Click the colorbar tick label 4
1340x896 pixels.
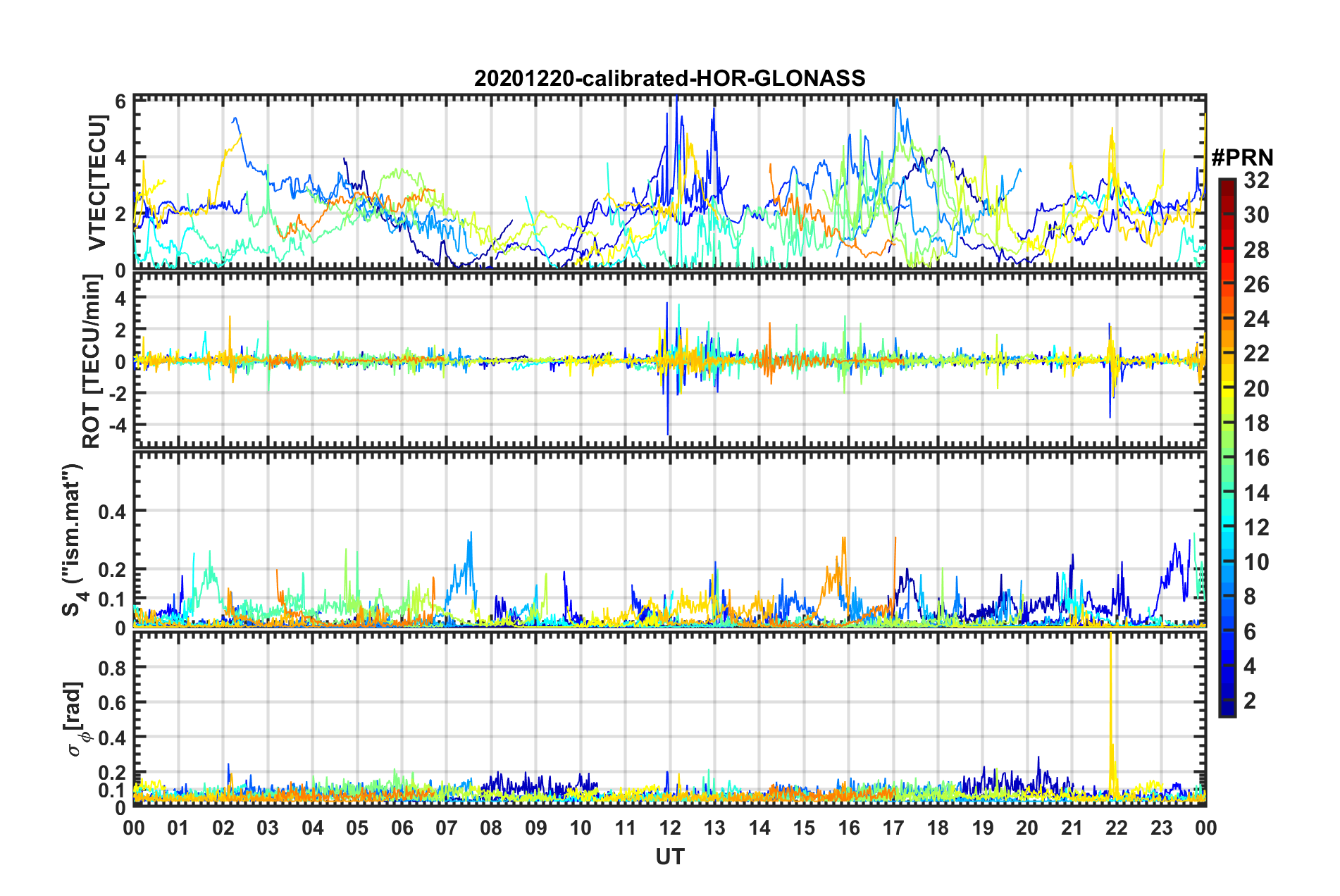click(x=1251, y=666)
